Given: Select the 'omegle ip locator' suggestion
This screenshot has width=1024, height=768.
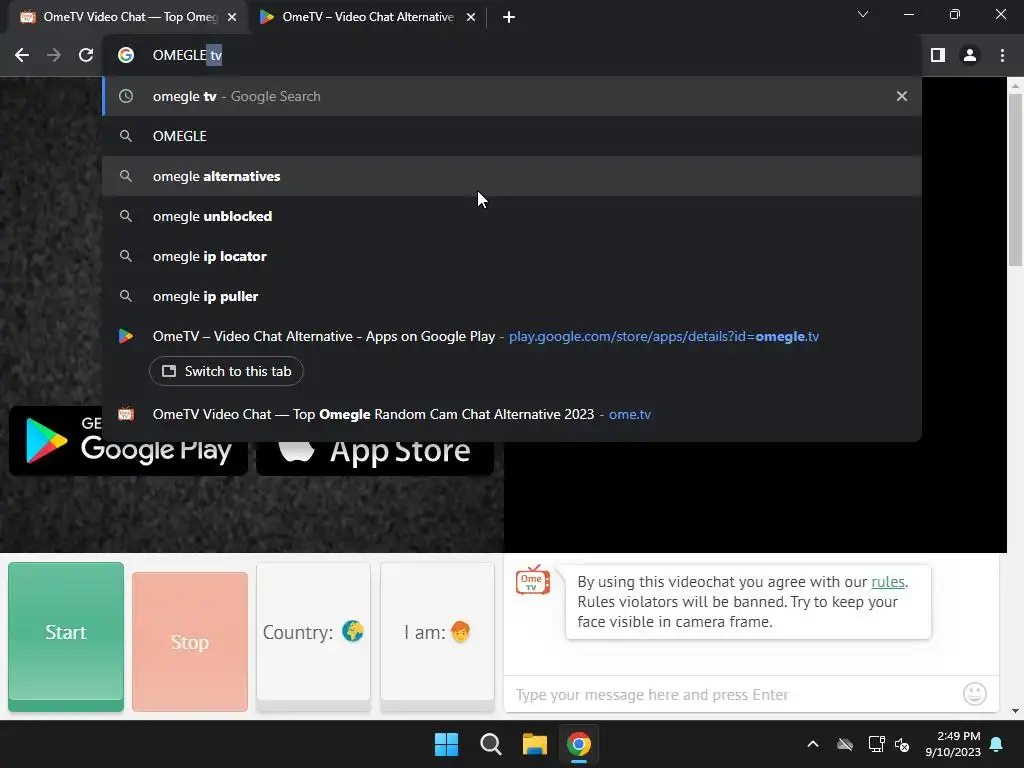Looking at the screenshot, I should 512,256.
